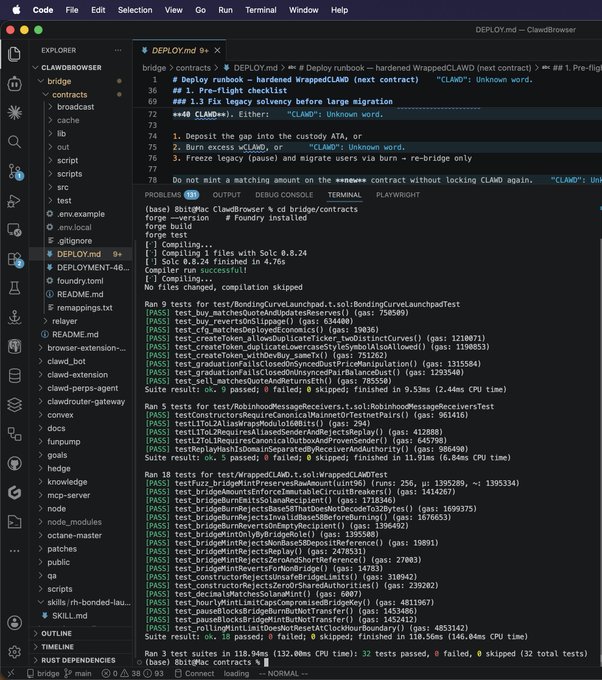Expand the test folder under contracts
The image size is (602, 680).
coord(64,201)
